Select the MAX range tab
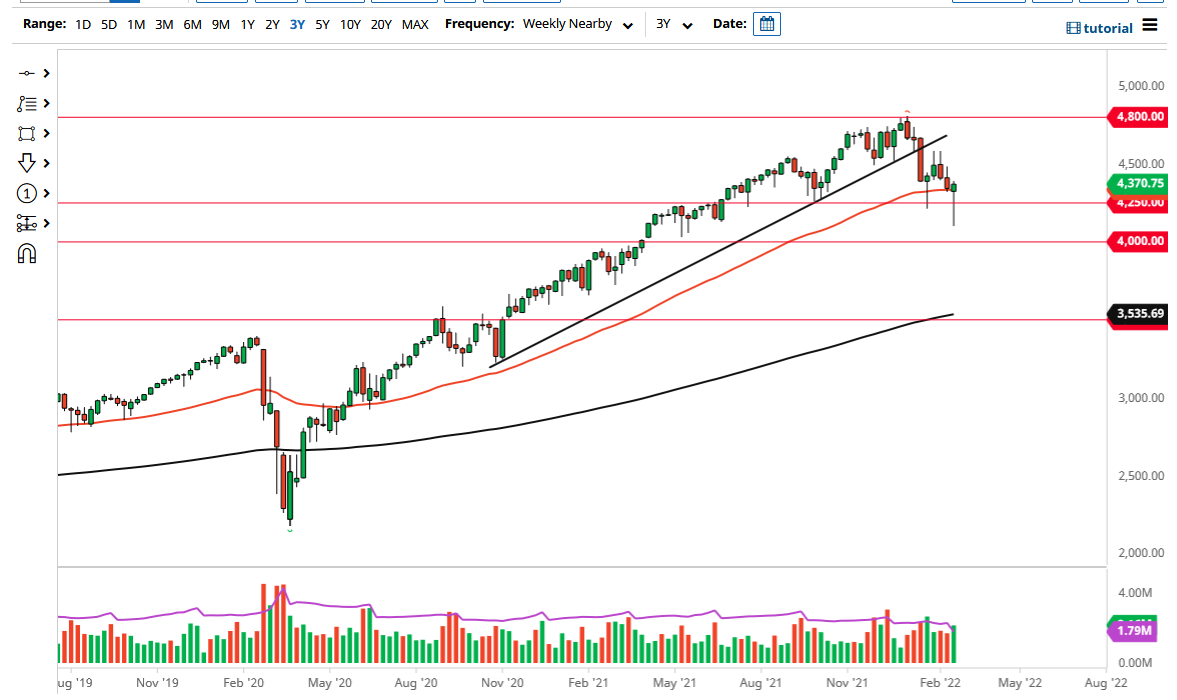This screenshot has width=1177, height=700. tap(415, 24)
